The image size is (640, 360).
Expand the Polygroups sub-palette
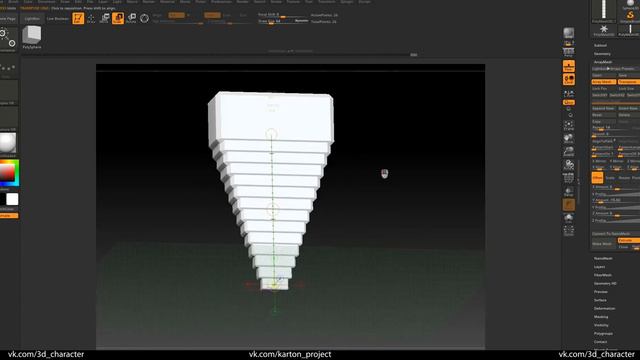[x=604, y=334]
